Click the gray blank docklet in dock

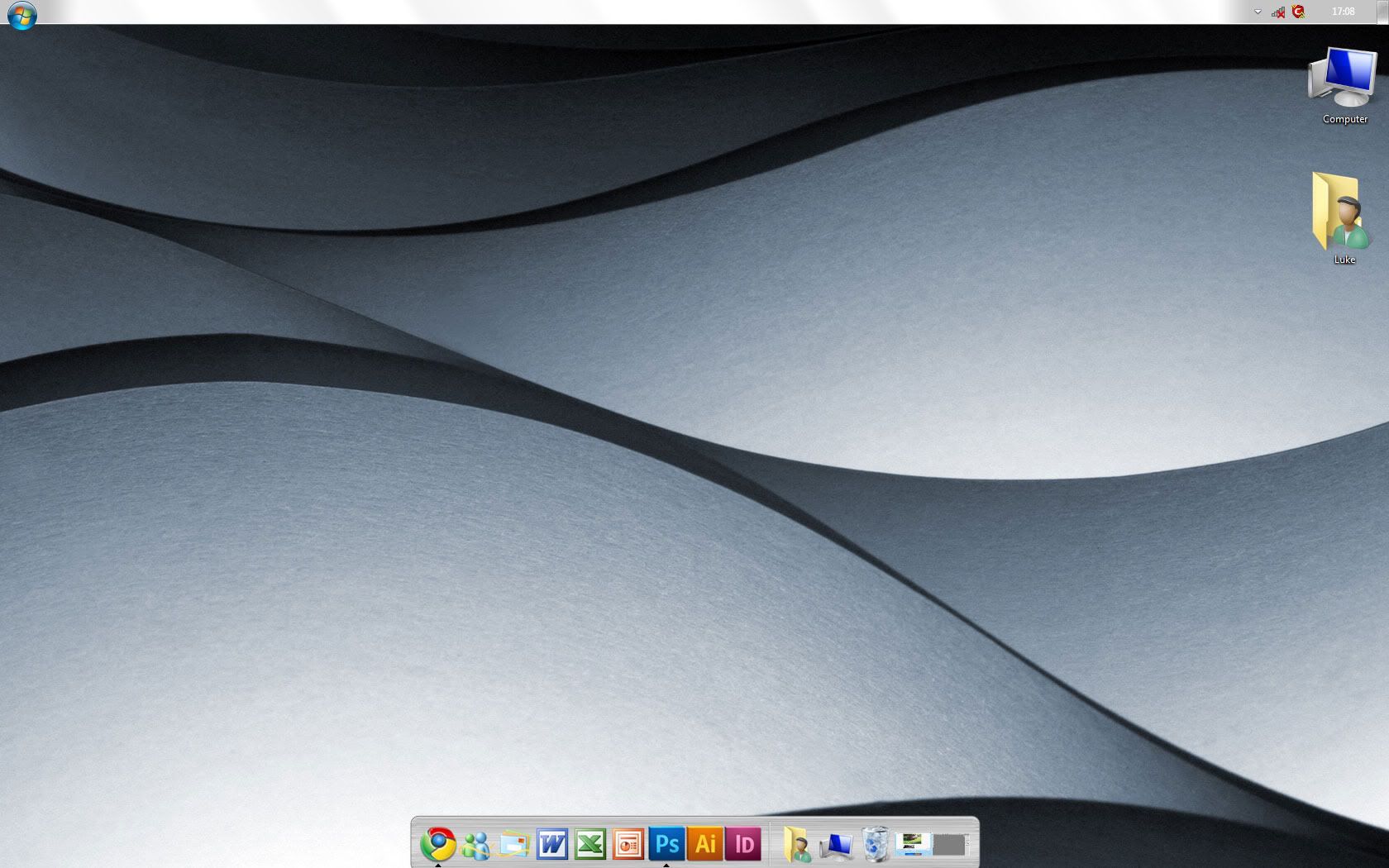(950, 845)
